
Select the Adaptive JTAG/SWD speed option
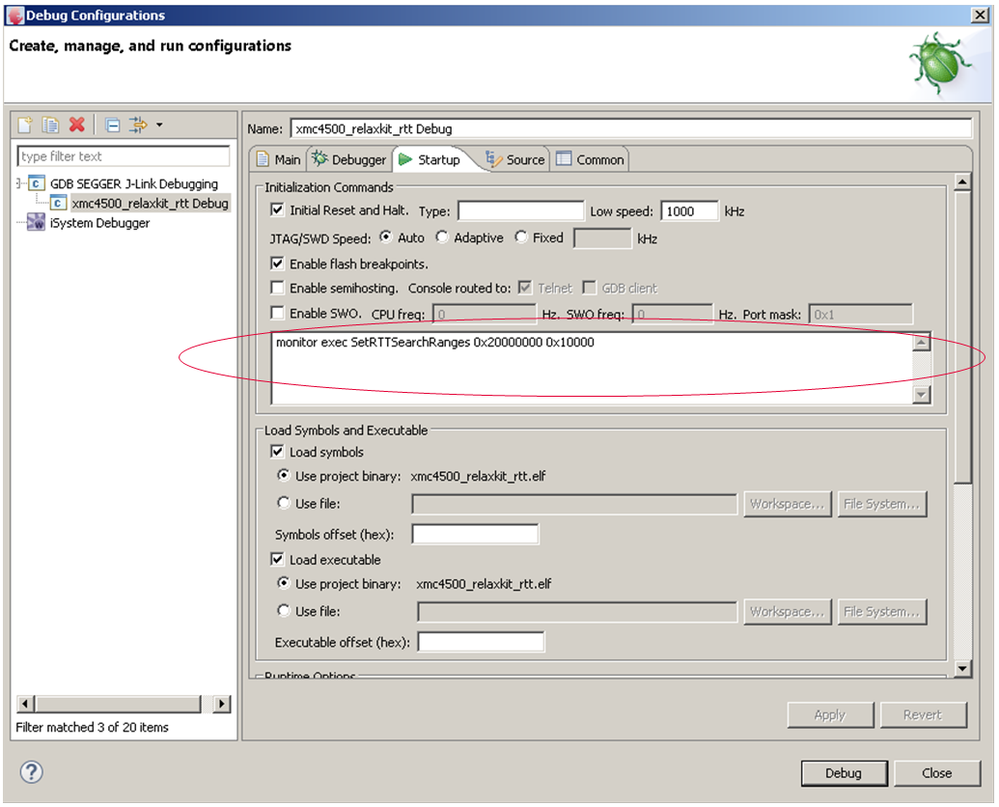click(442, 238)
